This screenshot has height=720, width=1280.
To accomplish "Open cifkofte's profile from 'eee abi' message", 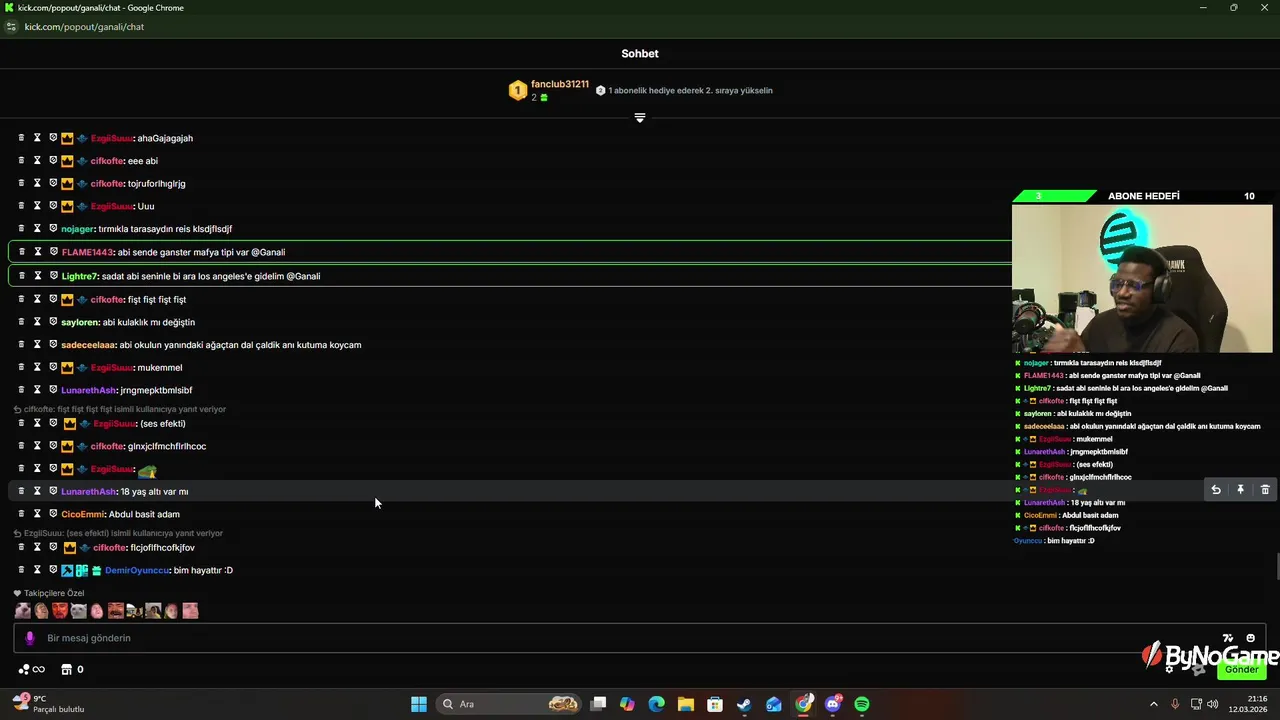I will 108,161.
